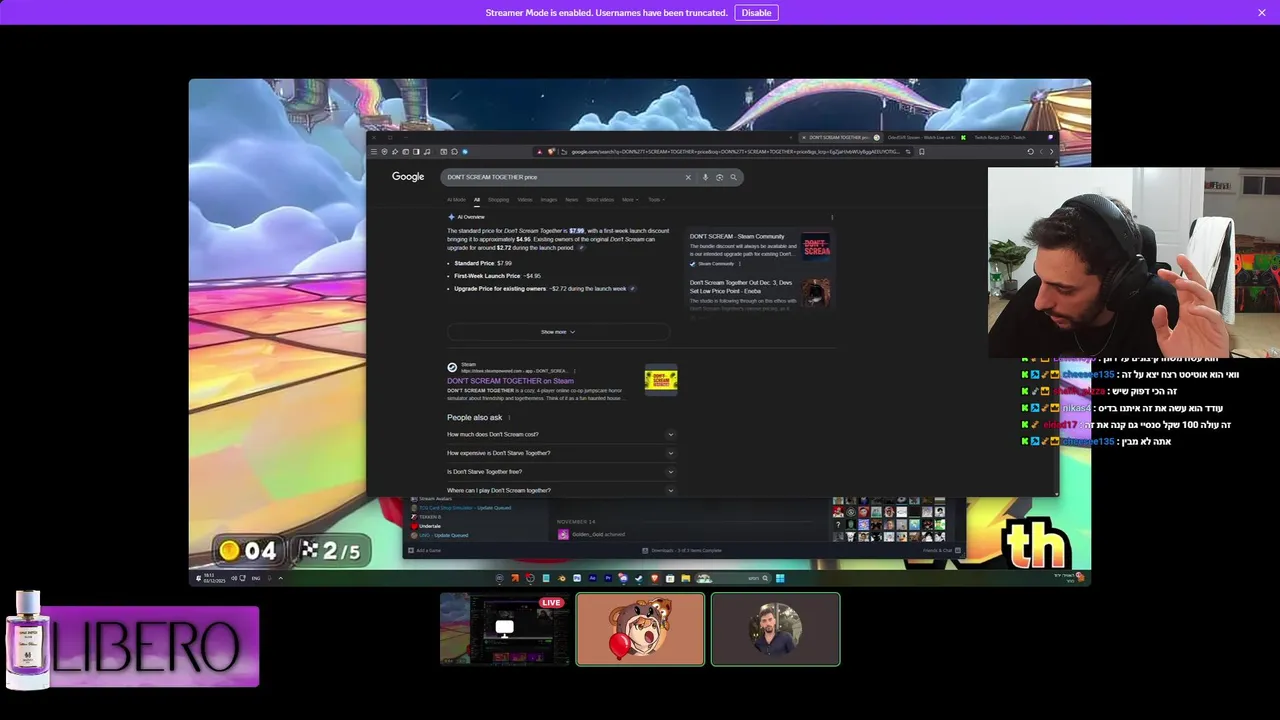The width and height of the screenshot is (1280, 720).
Task: Click 'Add a Game' in Steam window
Action: click(x=424, y=551)
